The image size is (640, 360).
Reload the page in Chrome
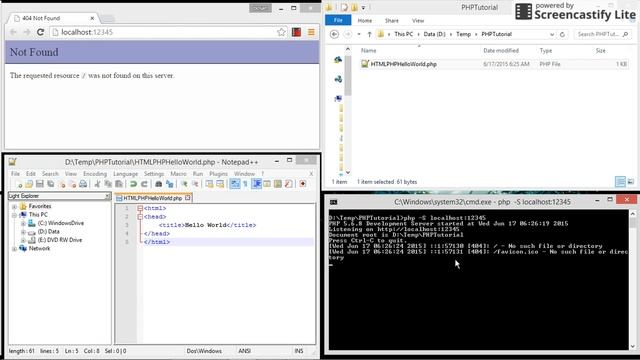click(40, 32)
